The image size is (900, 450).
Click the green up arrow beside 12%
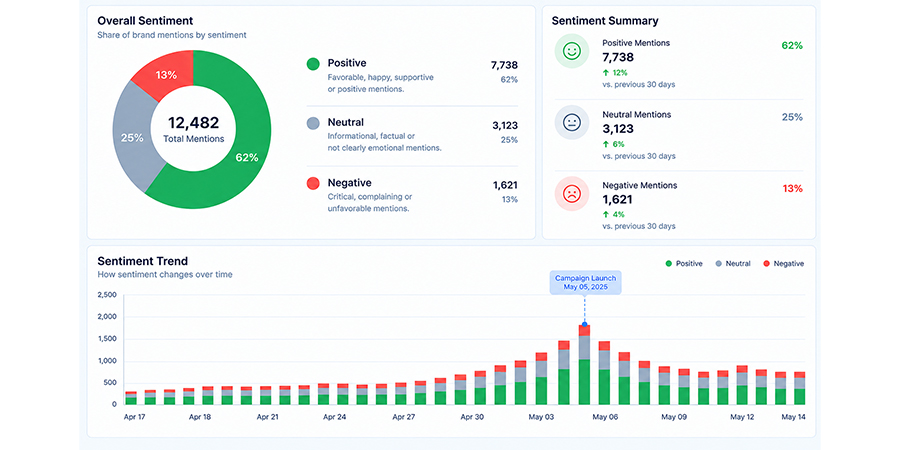(606, 73)
